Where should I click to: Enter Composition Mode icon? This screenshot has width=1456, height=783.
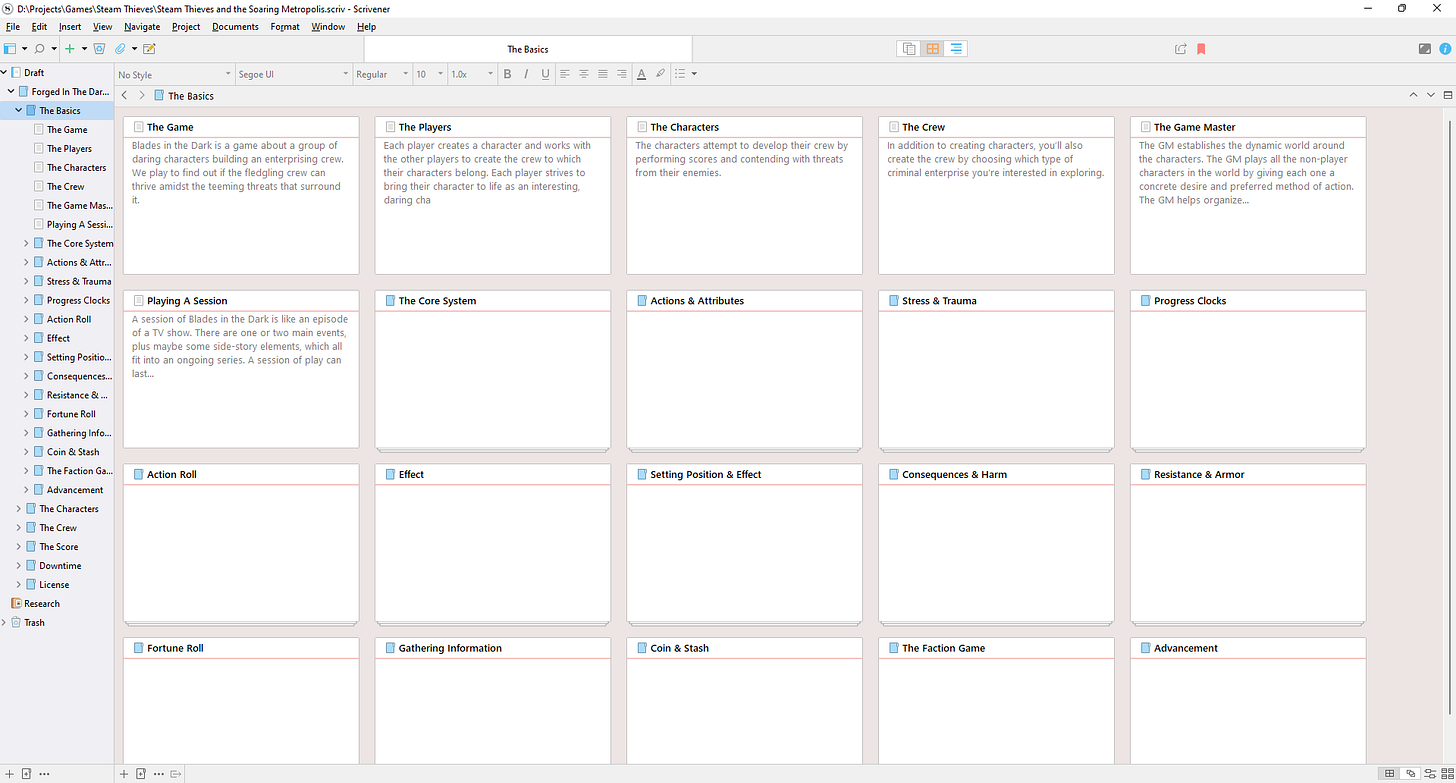pos(1425,48)
